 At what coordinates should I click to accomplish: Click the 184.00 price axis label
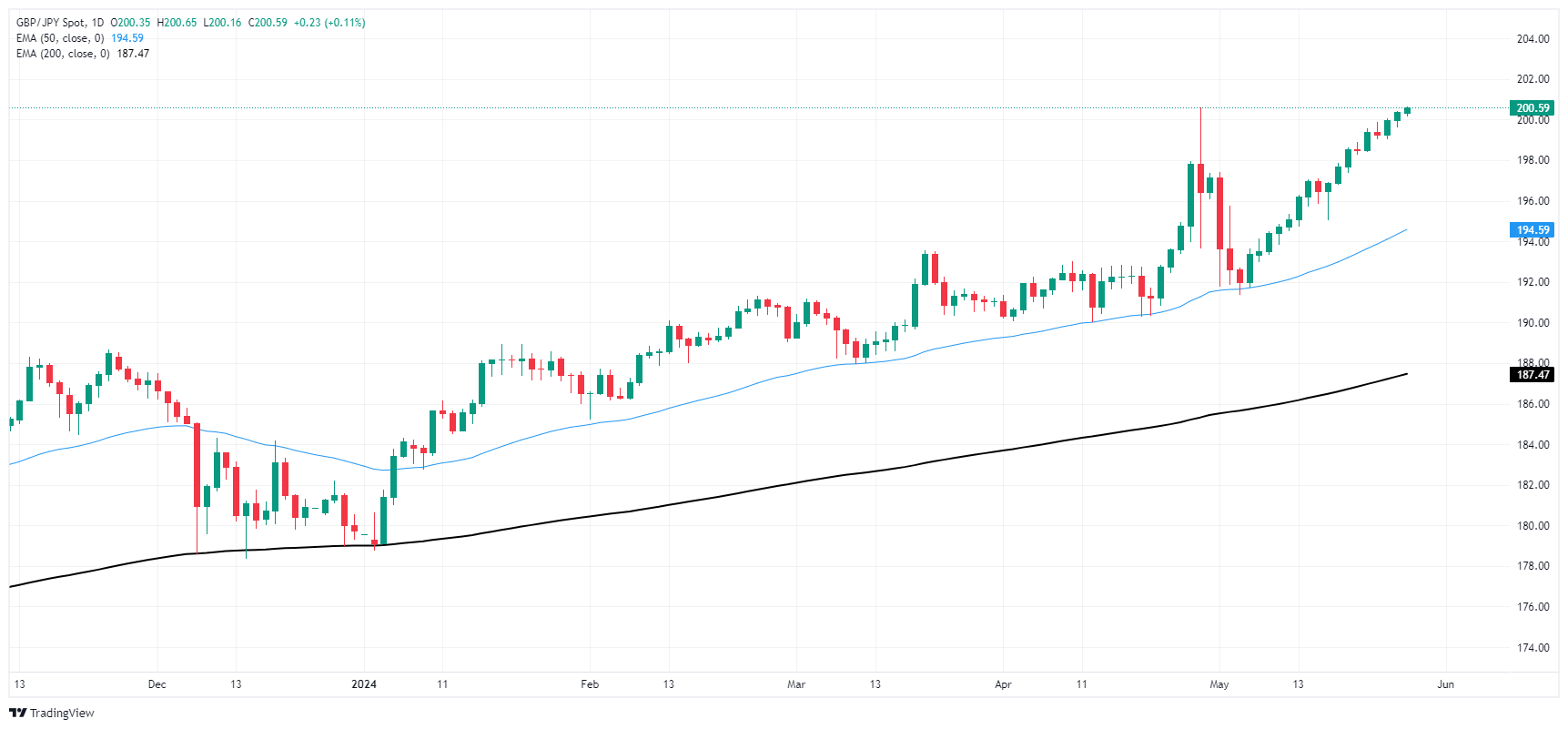[x=1533, y=445]
